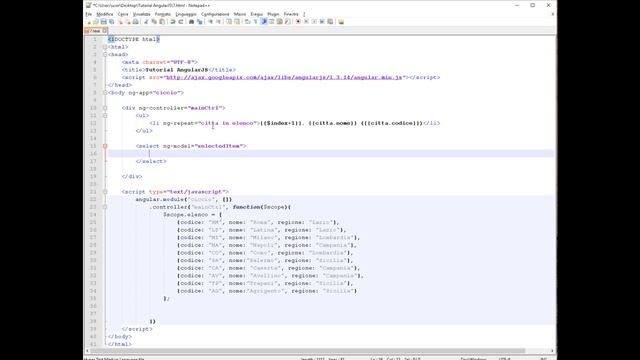This screenshot has height=360, width=640.
Task: Click the Stop Recording macro icon
Action: coord(306,22)
